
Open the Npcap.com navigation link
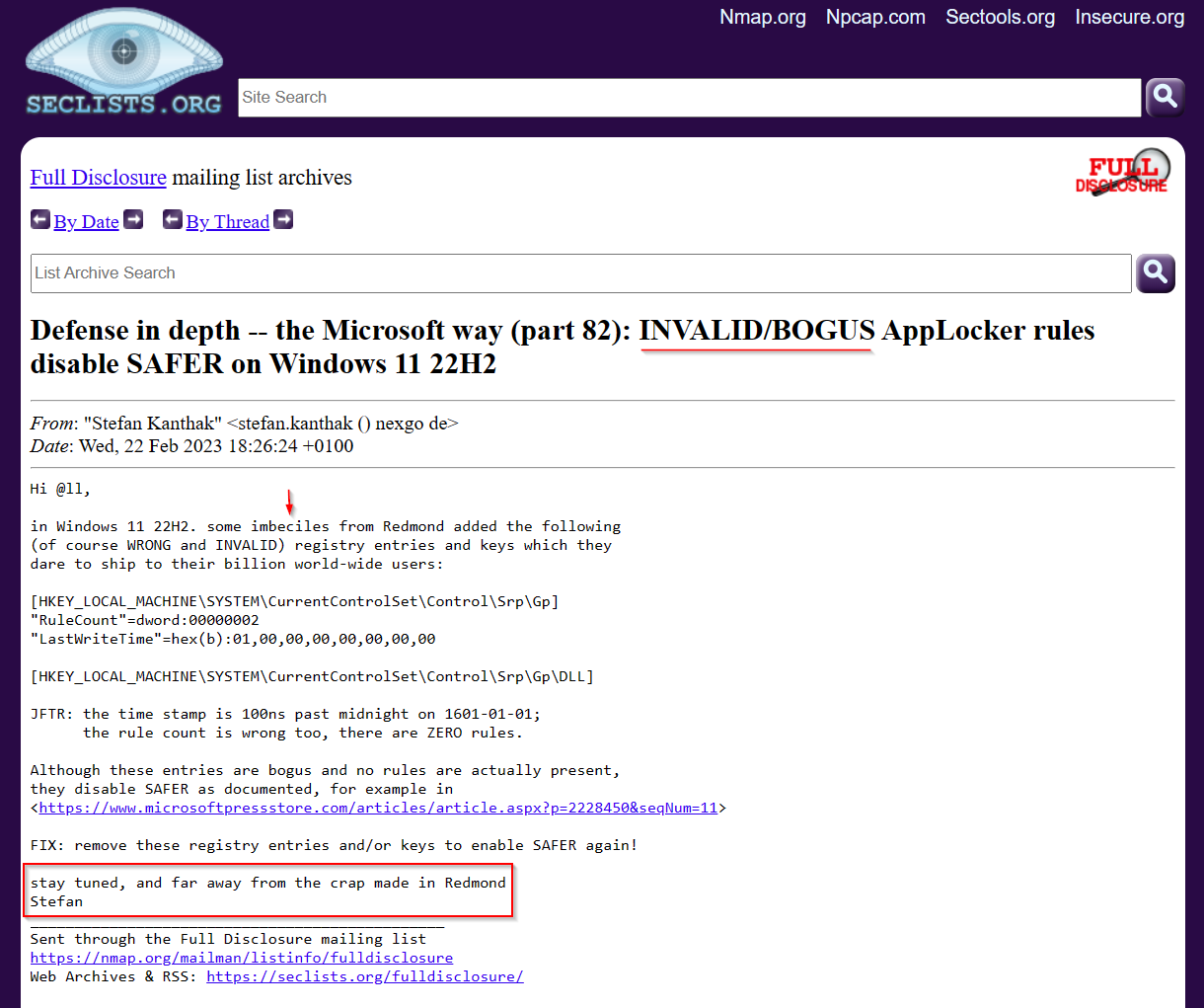coord(875,17)
